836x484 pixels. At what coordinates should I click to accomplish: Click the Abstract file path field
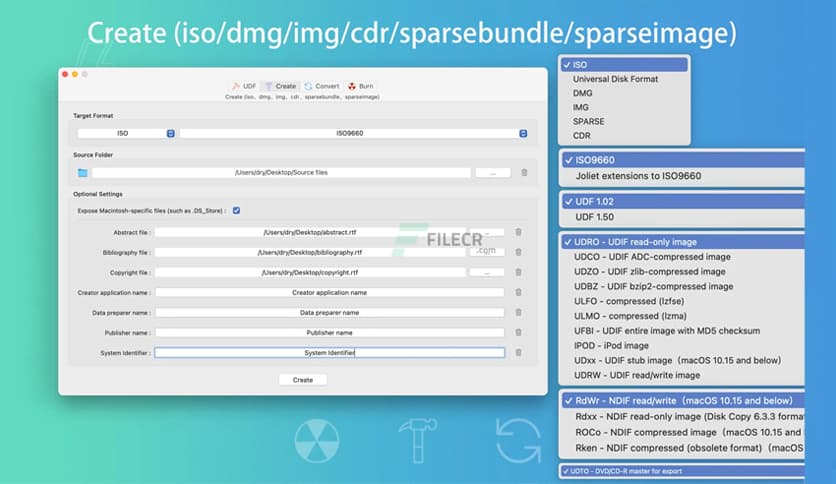click(310, 232)
